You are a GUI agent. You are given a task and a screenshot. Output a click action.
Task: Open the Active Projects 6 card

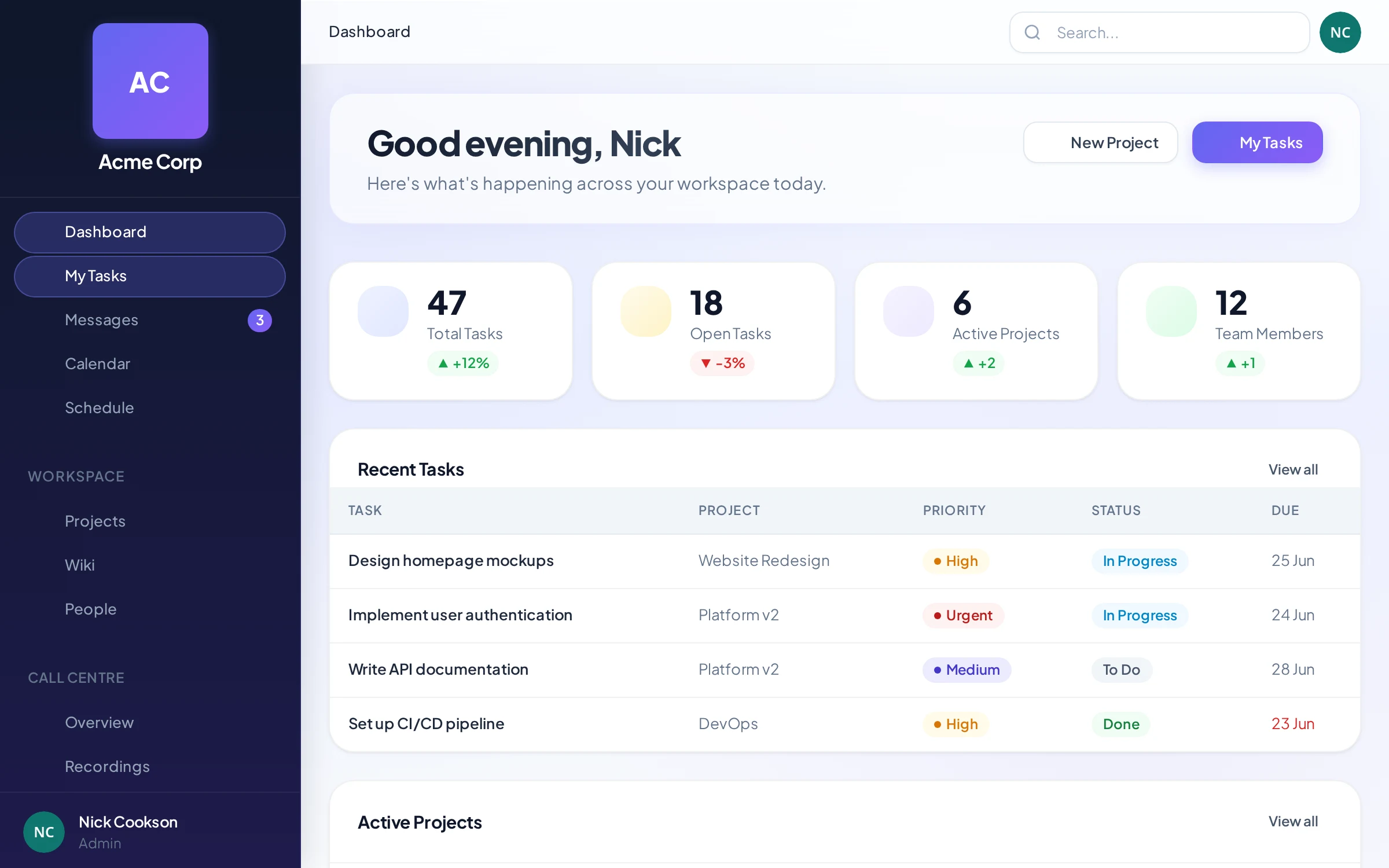(976, 331)
